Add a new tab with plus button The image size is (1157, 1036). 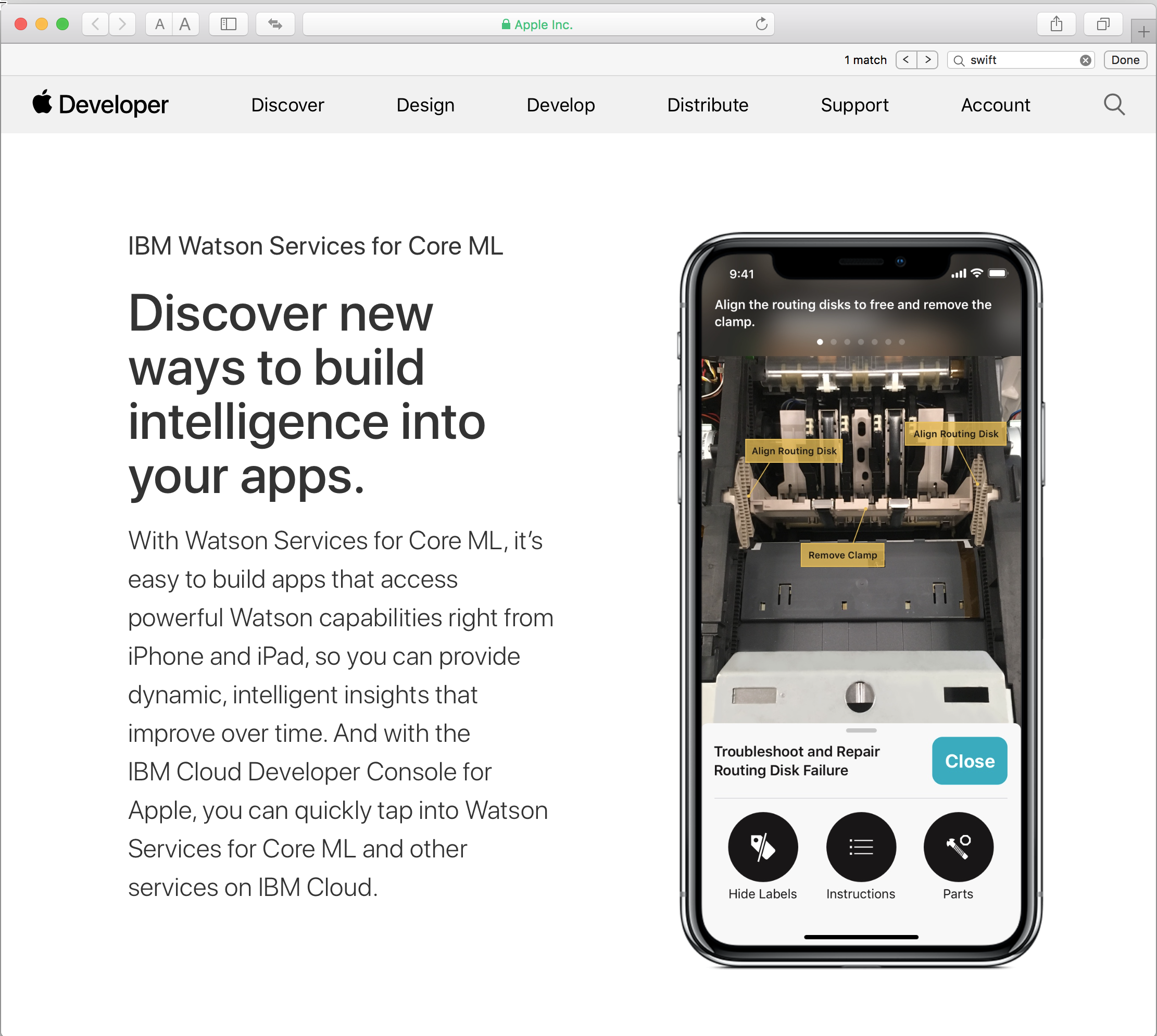pos(1143,32)
